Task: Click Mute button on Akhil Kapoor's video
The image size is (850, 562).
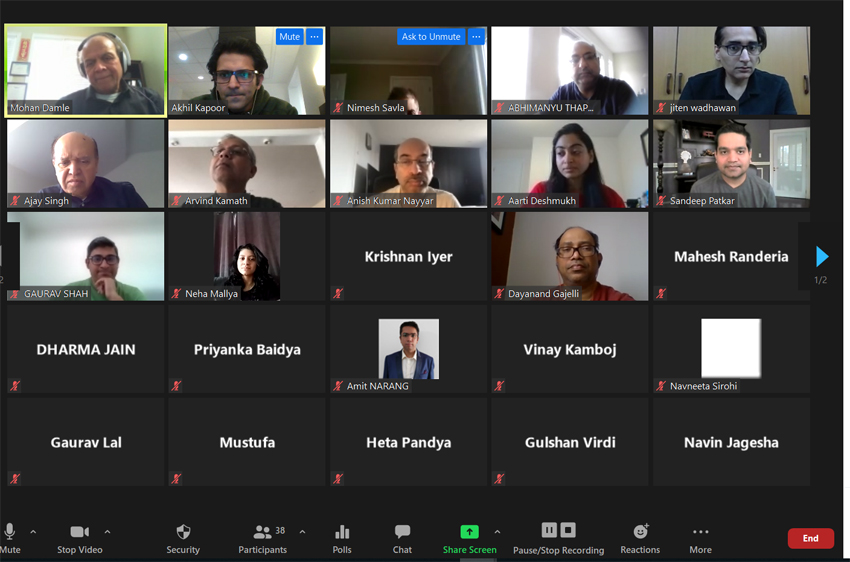Action: click(x=289, y=36)
